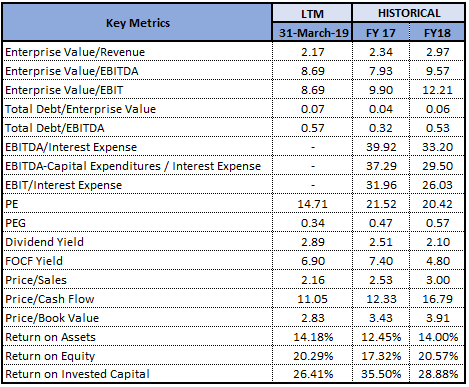Click the 31-March-19 date header
Viewport: 469px width, 387px height.
click(x=313, y=33)
